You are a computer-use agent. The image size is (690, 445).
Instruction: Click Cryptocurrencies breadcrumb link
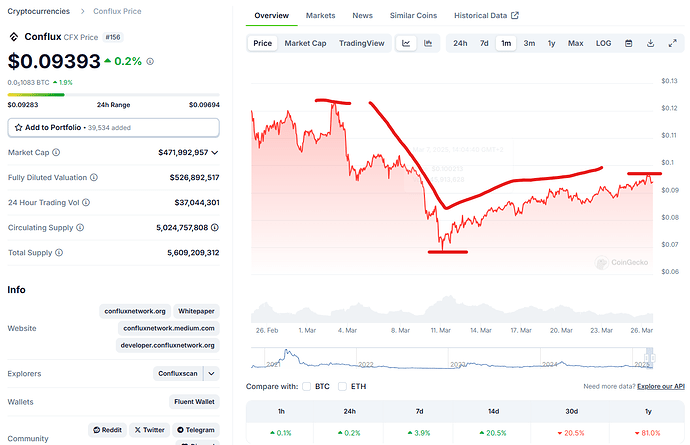click(x=39, y=11)
